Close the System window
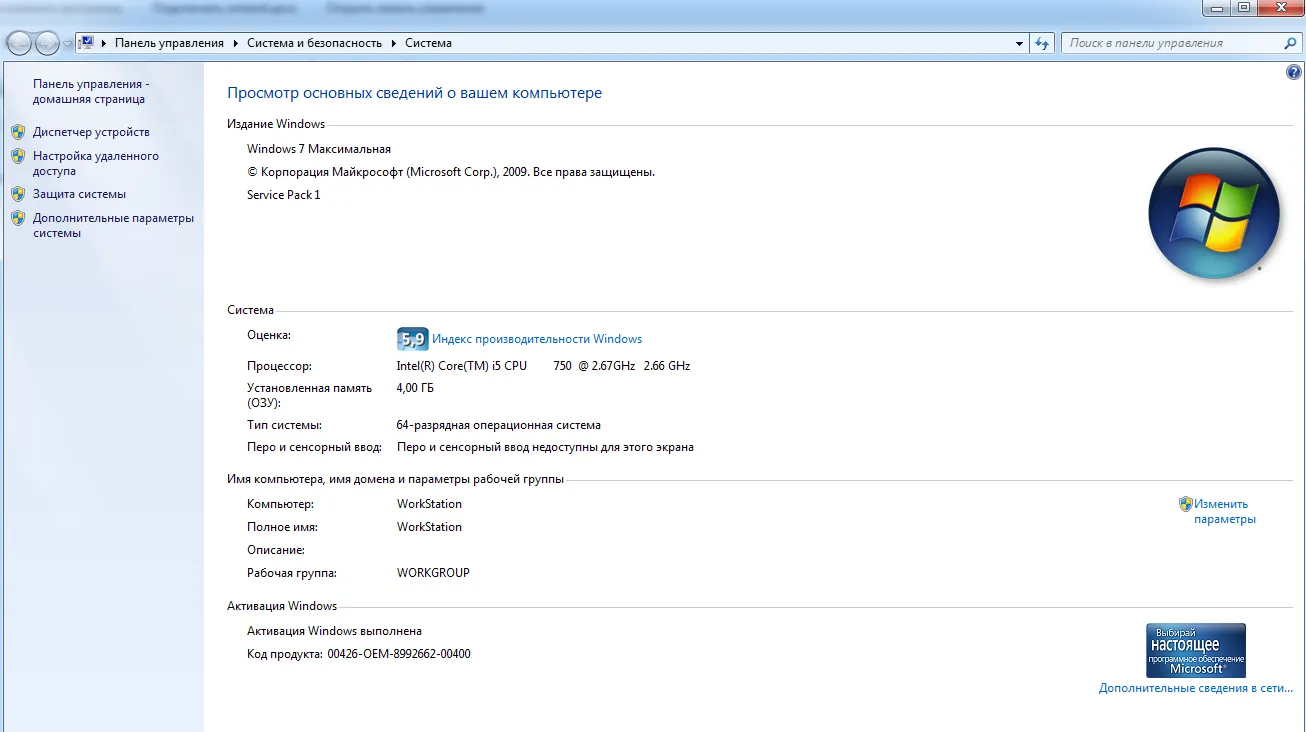This screenshot has width=1306, height=732. point(1279,7)
